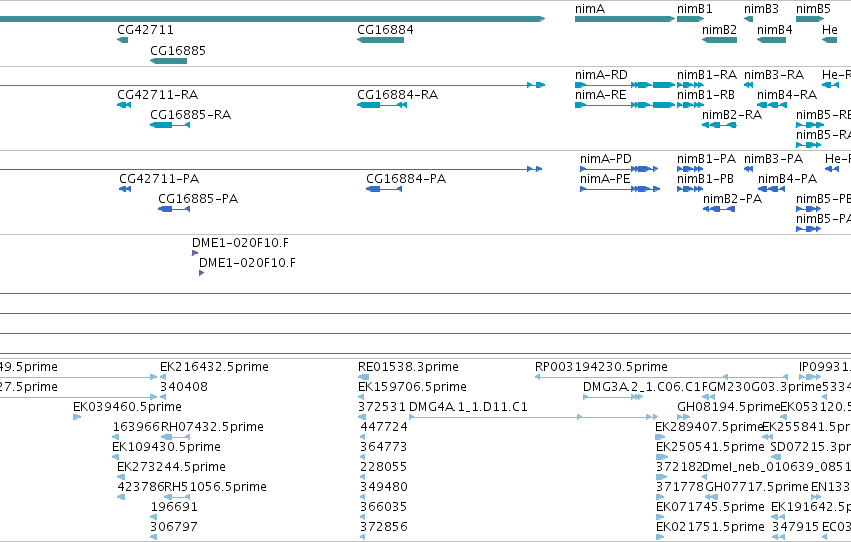Viewport: 851px width, 542px height.
Task: Click the CG42711-PA protein label
Action: pyautogui.click(x=159, y=179)
